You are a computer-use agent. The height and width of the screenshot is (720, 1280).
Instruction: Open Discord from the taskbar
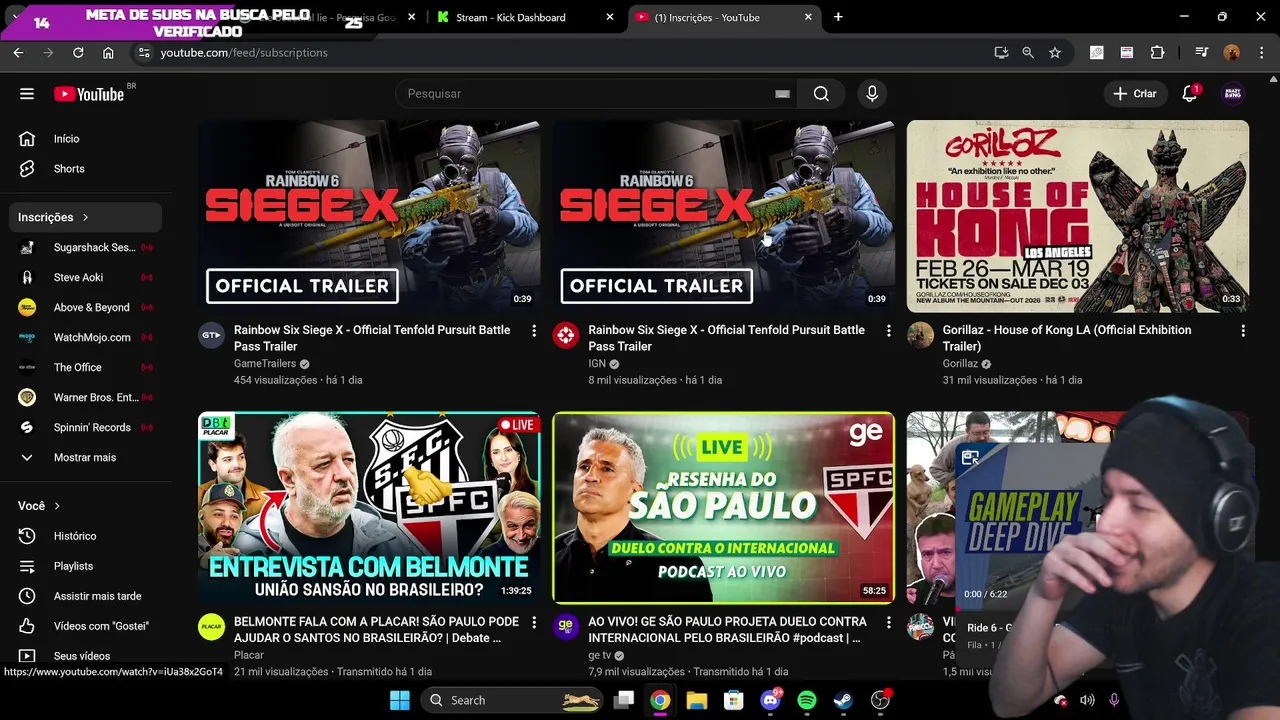coord(770,700)
